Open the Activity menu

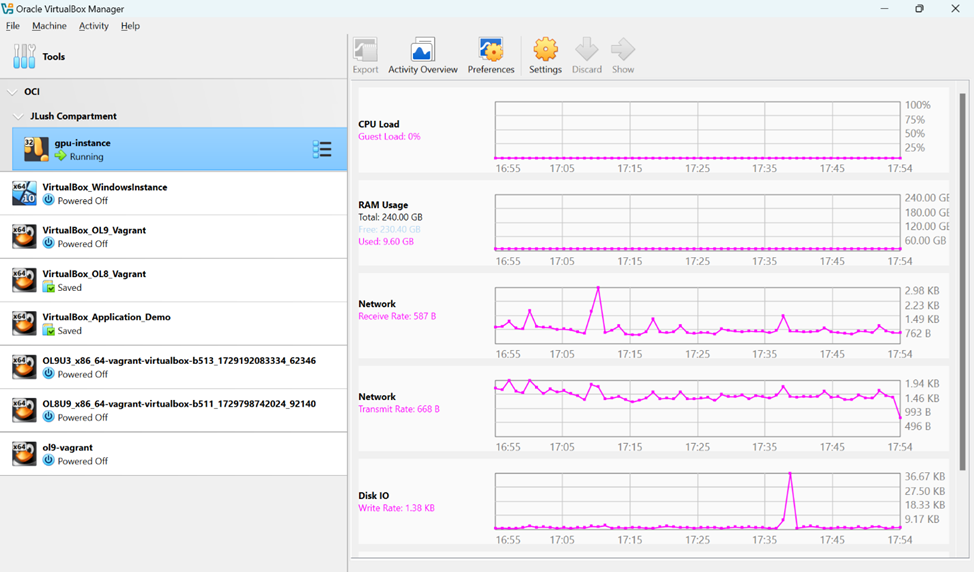tap(94, 26)
